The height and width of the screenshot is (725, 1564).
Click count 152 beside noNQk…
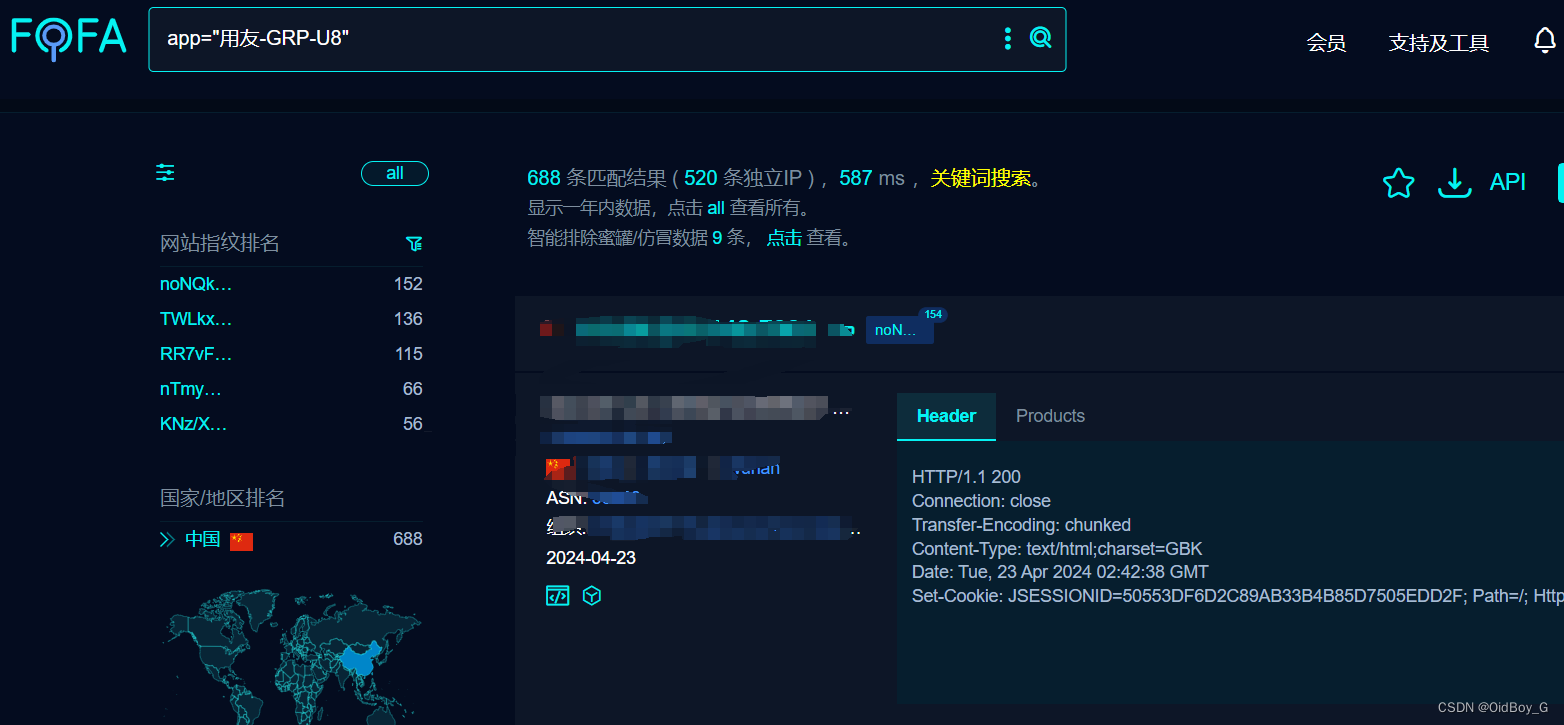(408, 284)
